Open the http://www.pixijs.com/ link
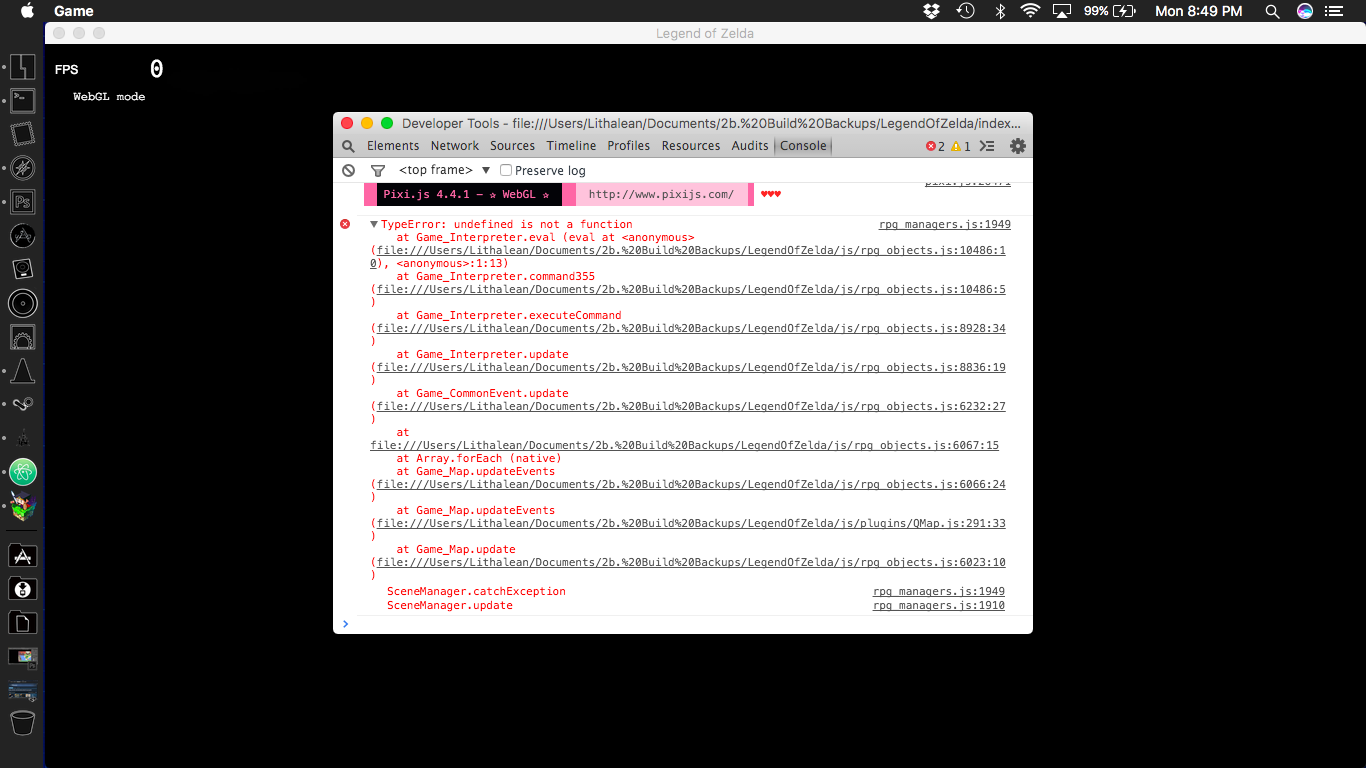Screen dimensions: 1366x768 click(661, 194)
